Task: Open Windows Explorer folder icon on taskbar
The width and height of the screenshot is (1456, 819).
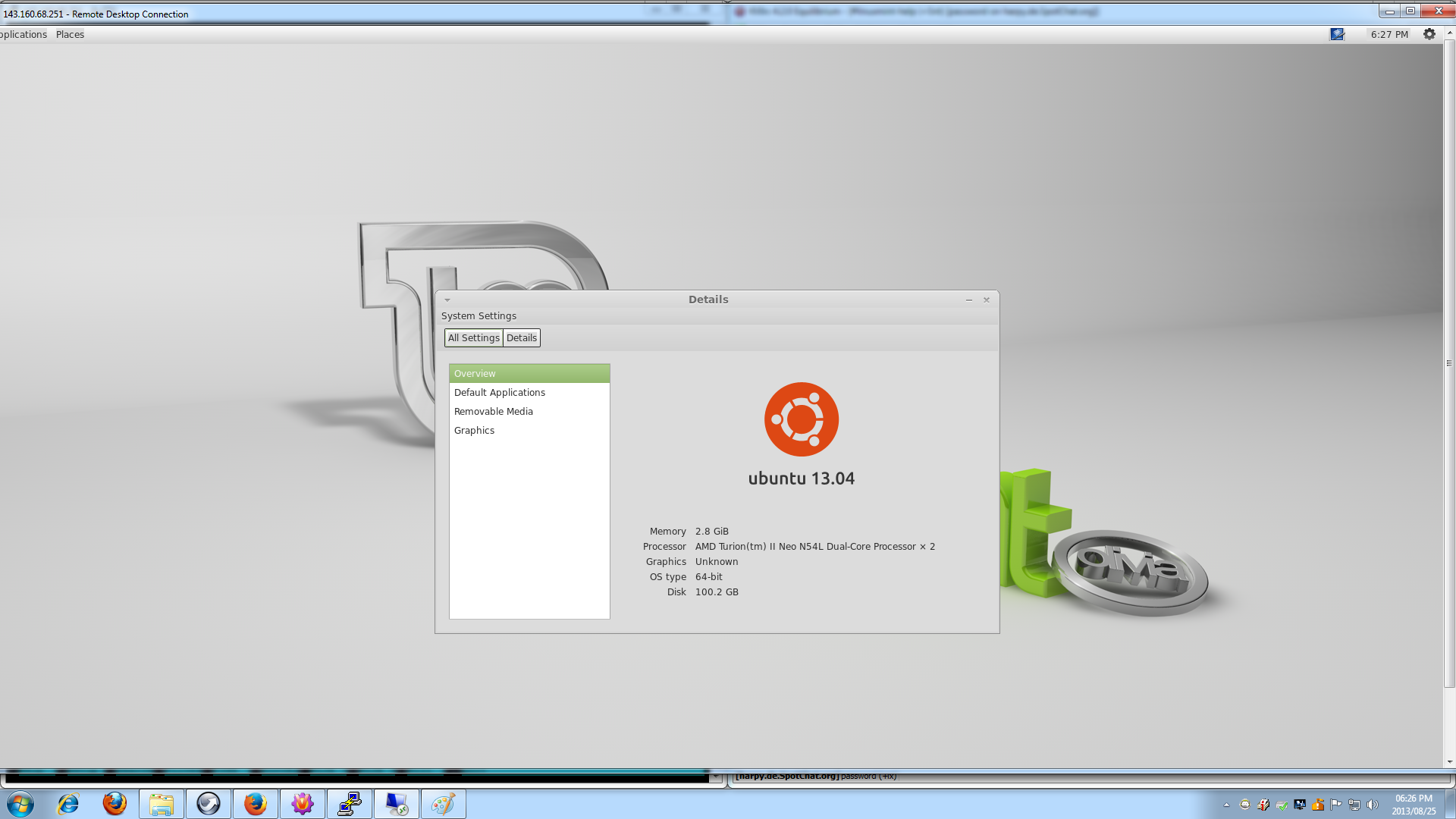Action: 162,804
